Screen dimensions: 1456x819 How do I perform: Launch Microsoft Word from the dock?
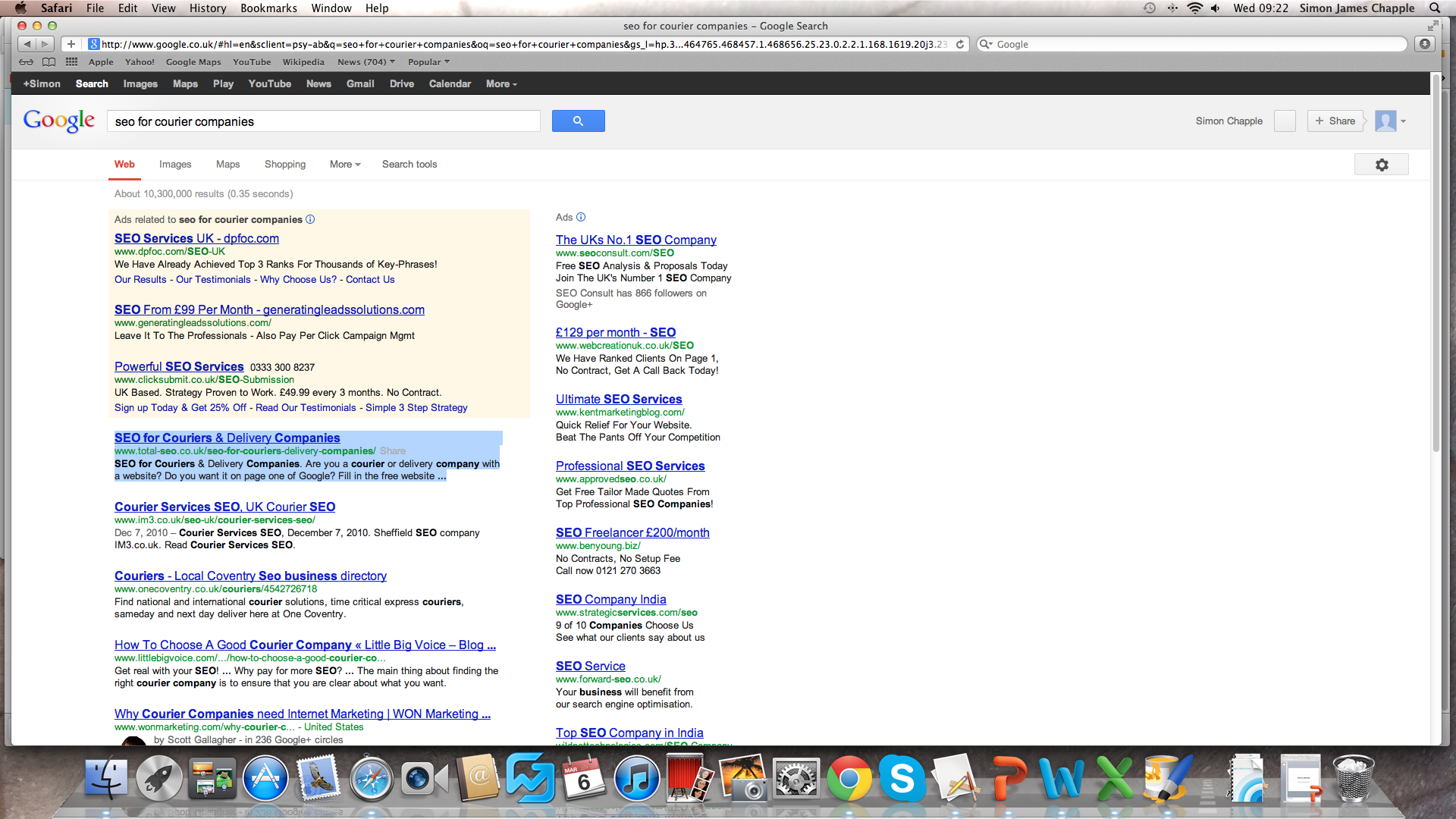[1062, 779]
